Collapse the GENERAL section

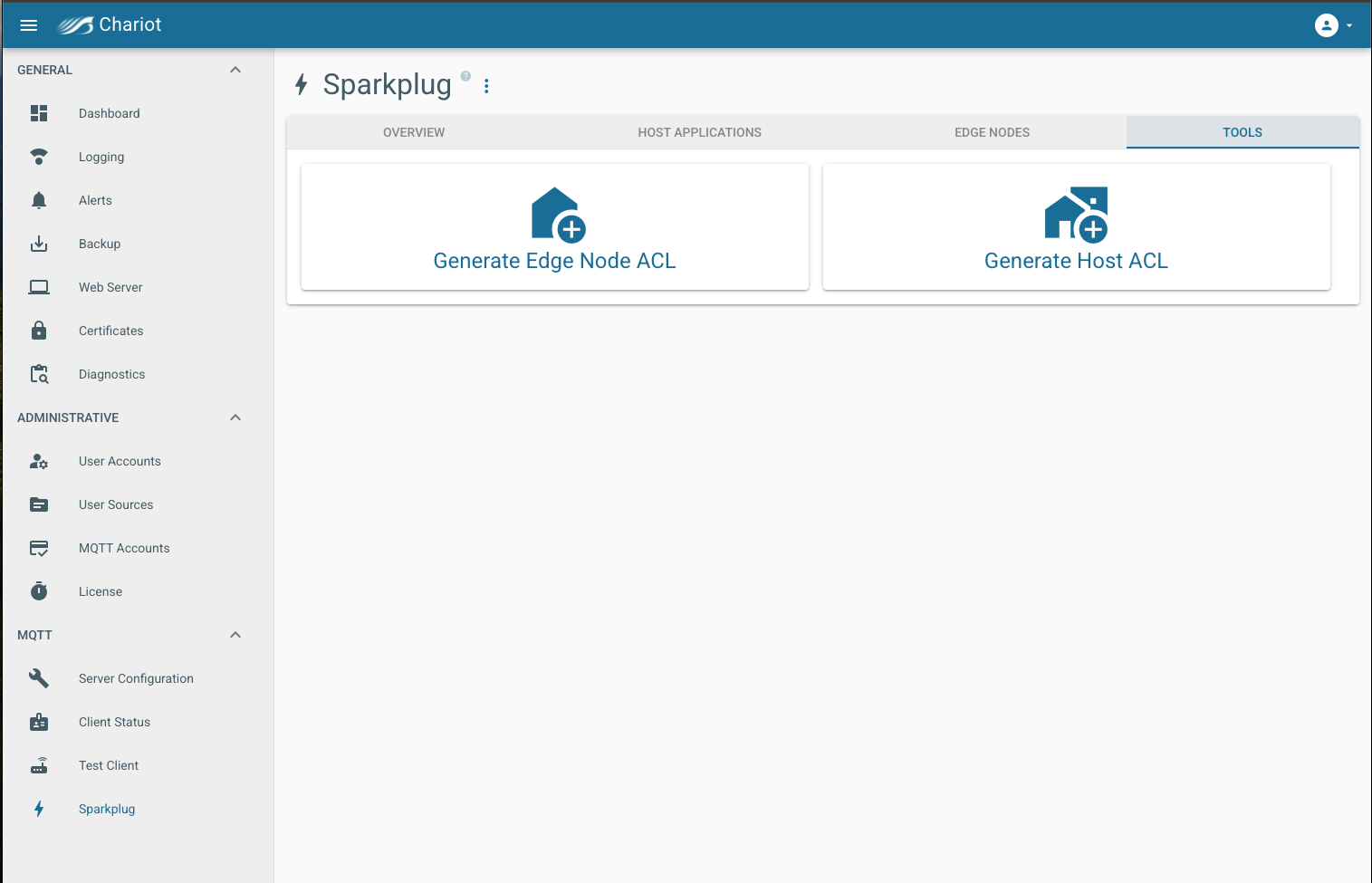(x=235, y=70)
